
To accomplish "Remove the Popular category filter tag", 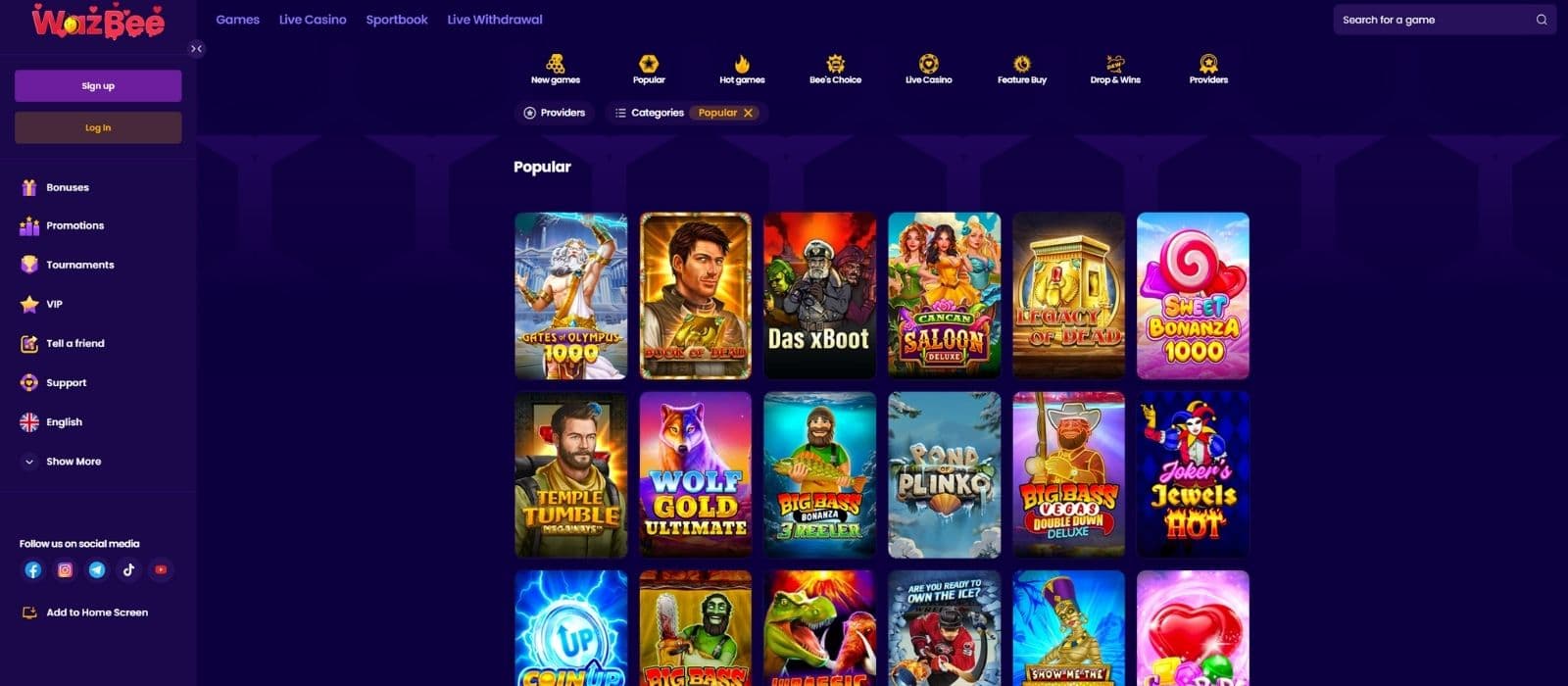I will click(x=748, y=113).
